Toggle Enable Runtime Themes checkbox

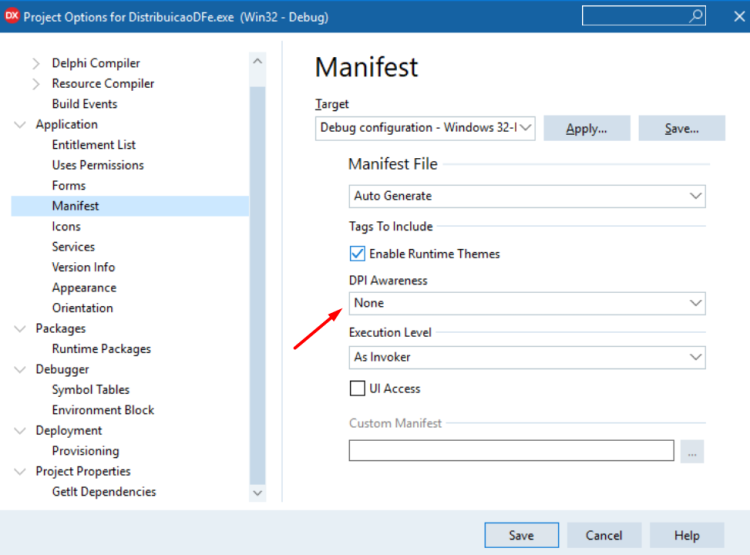[x=357, y=254]
